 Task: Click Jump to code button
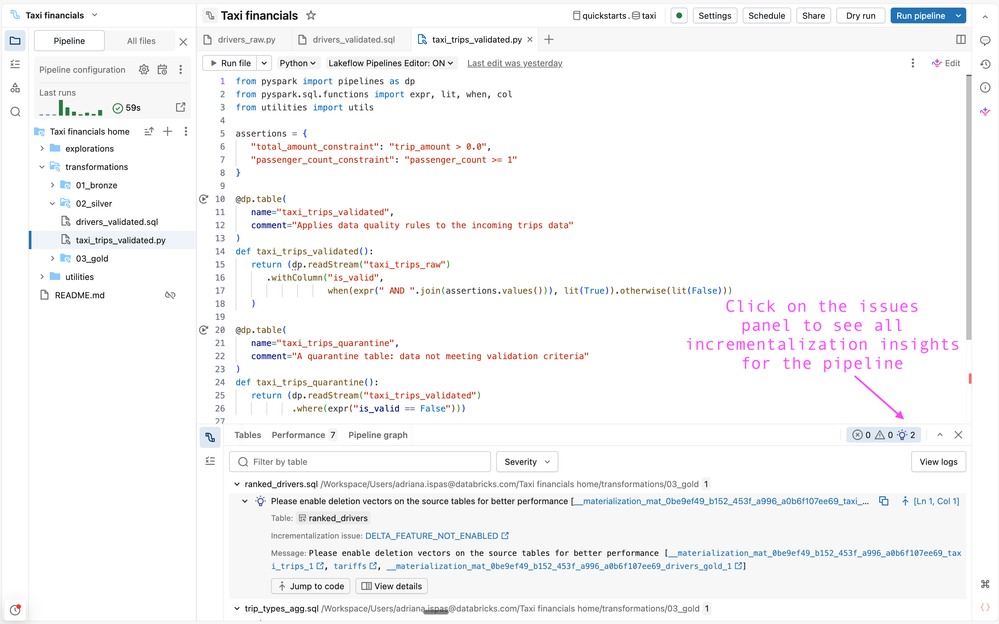pyautogui.click(x=311, y=586)
